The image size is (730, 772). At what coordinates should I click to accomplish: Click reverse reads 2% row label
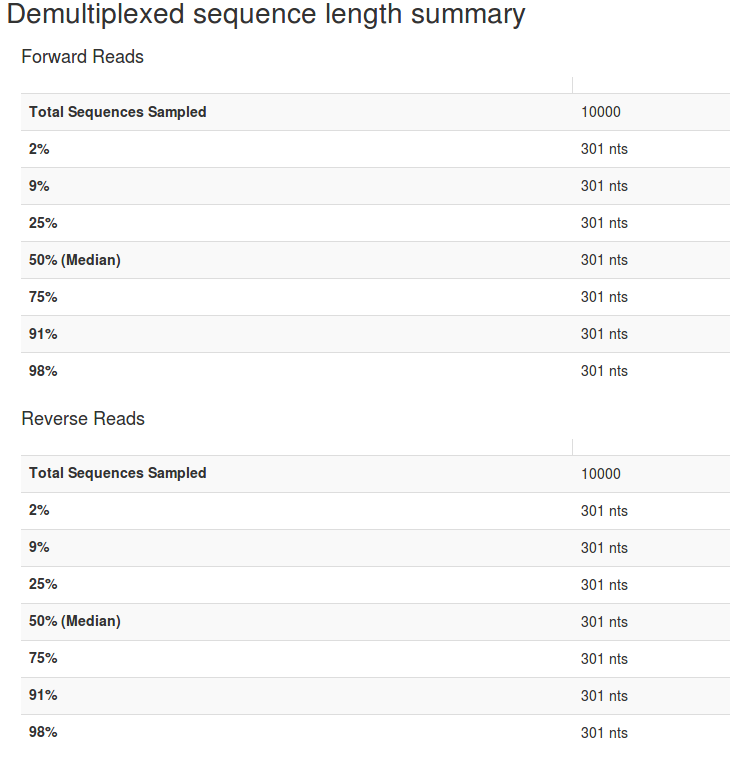tap(39, 510)
